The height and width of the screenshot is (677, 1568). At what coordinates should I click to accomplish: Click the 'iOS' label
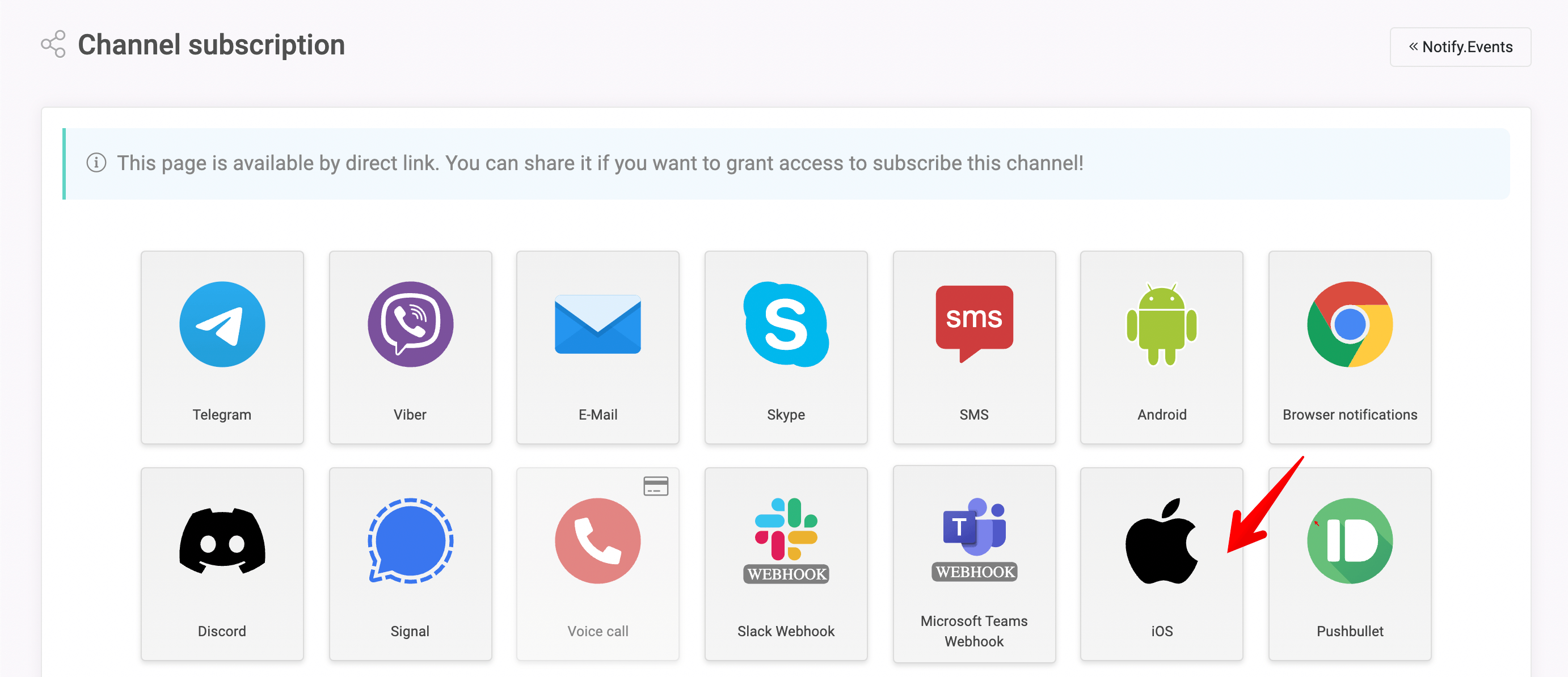coord(1161,631)
